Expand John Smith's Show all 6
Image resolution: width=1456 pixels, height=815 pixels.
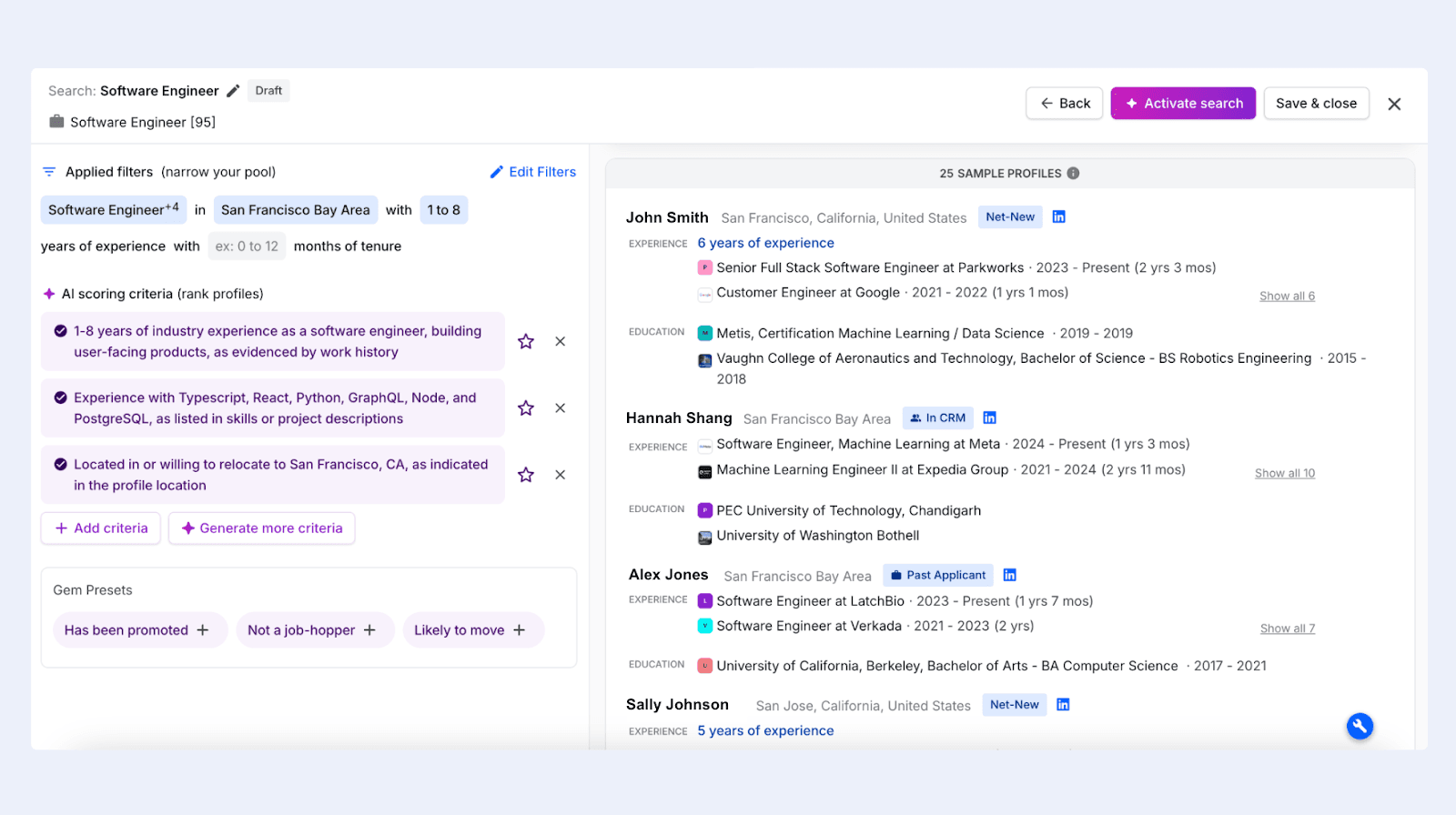[x=1288, y=297]
